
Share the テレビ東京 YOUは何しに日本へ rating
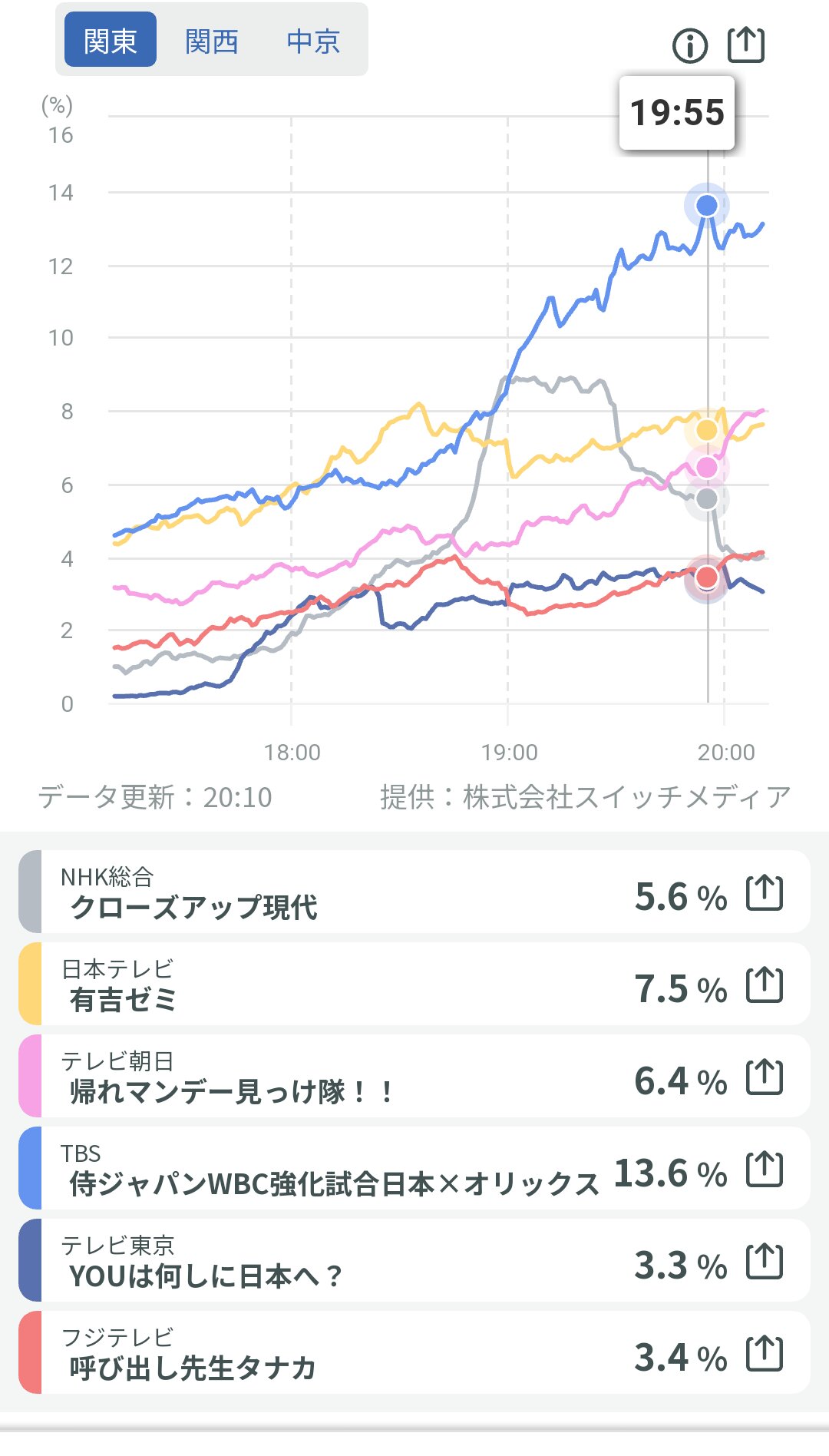(765, 1262)
